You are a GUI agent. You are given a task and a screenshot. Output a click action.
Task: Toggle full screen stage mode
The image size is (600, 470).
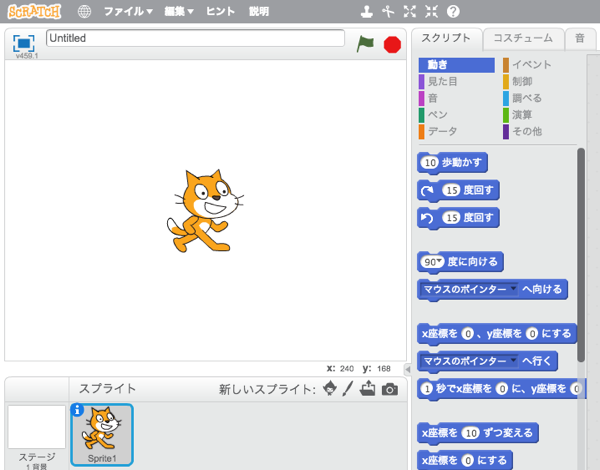pos(24,43)
